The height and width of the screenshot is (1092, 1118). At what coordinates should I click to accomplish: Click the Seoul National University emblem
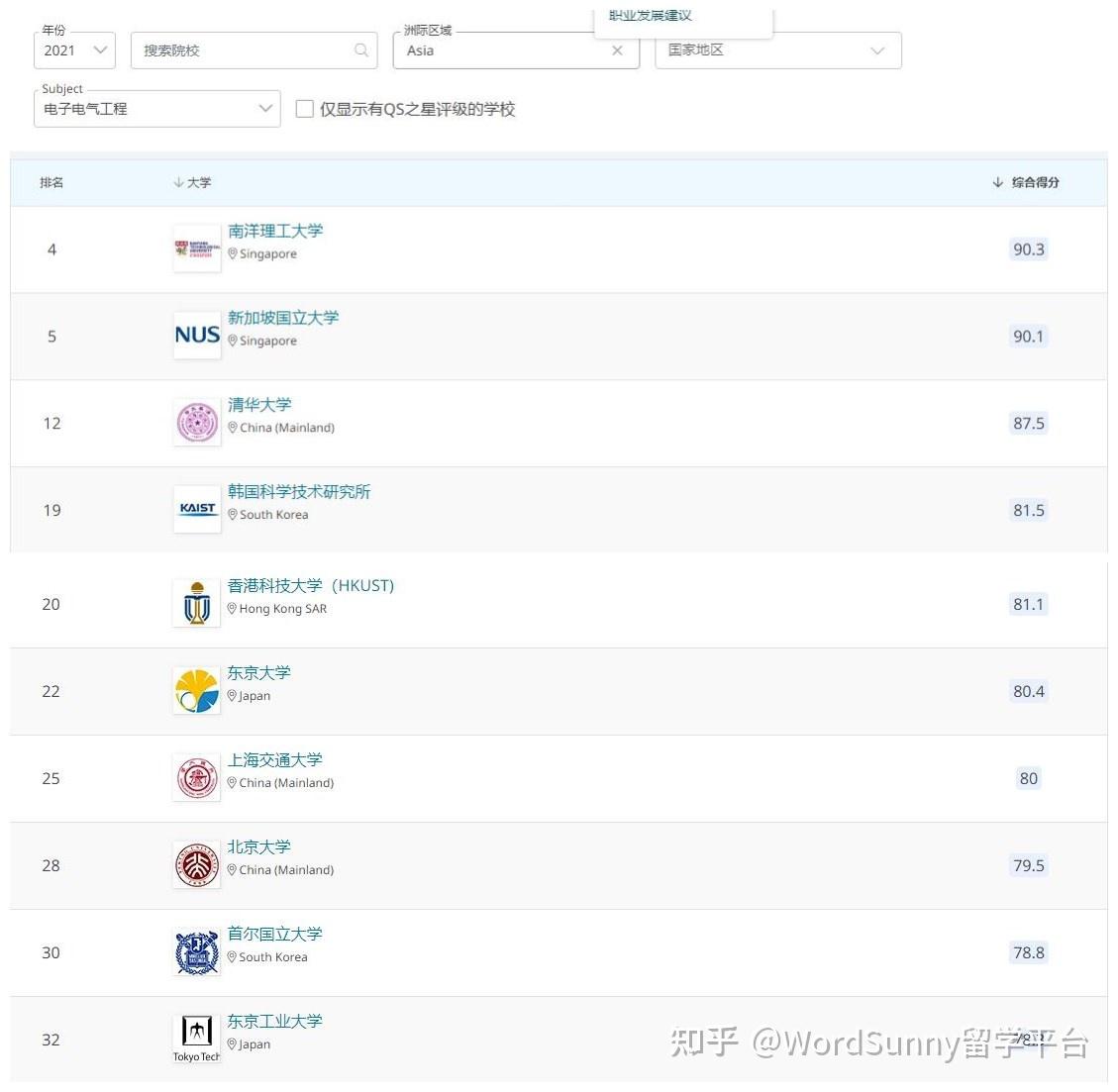[196, 951]
